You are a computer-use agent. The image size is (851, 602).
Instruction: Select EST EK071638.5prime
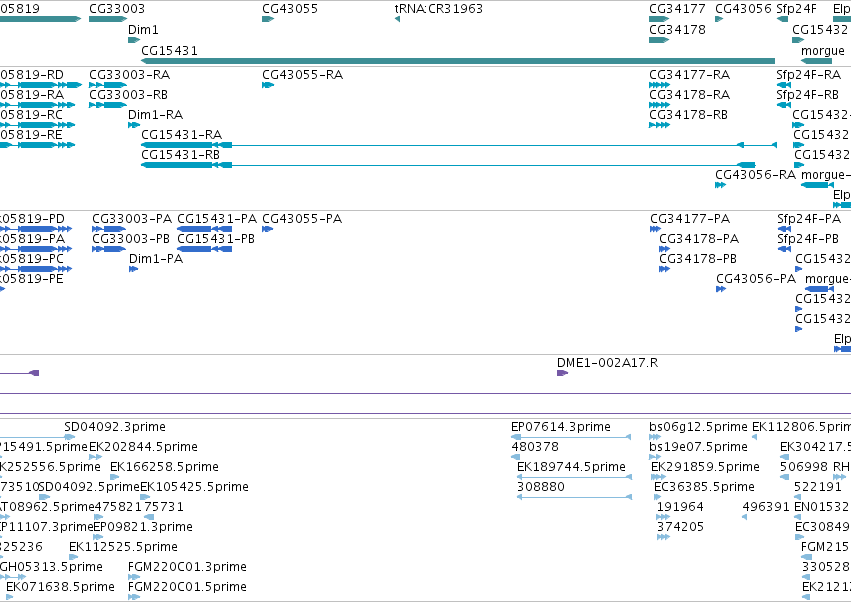click(x=60, y=587)
